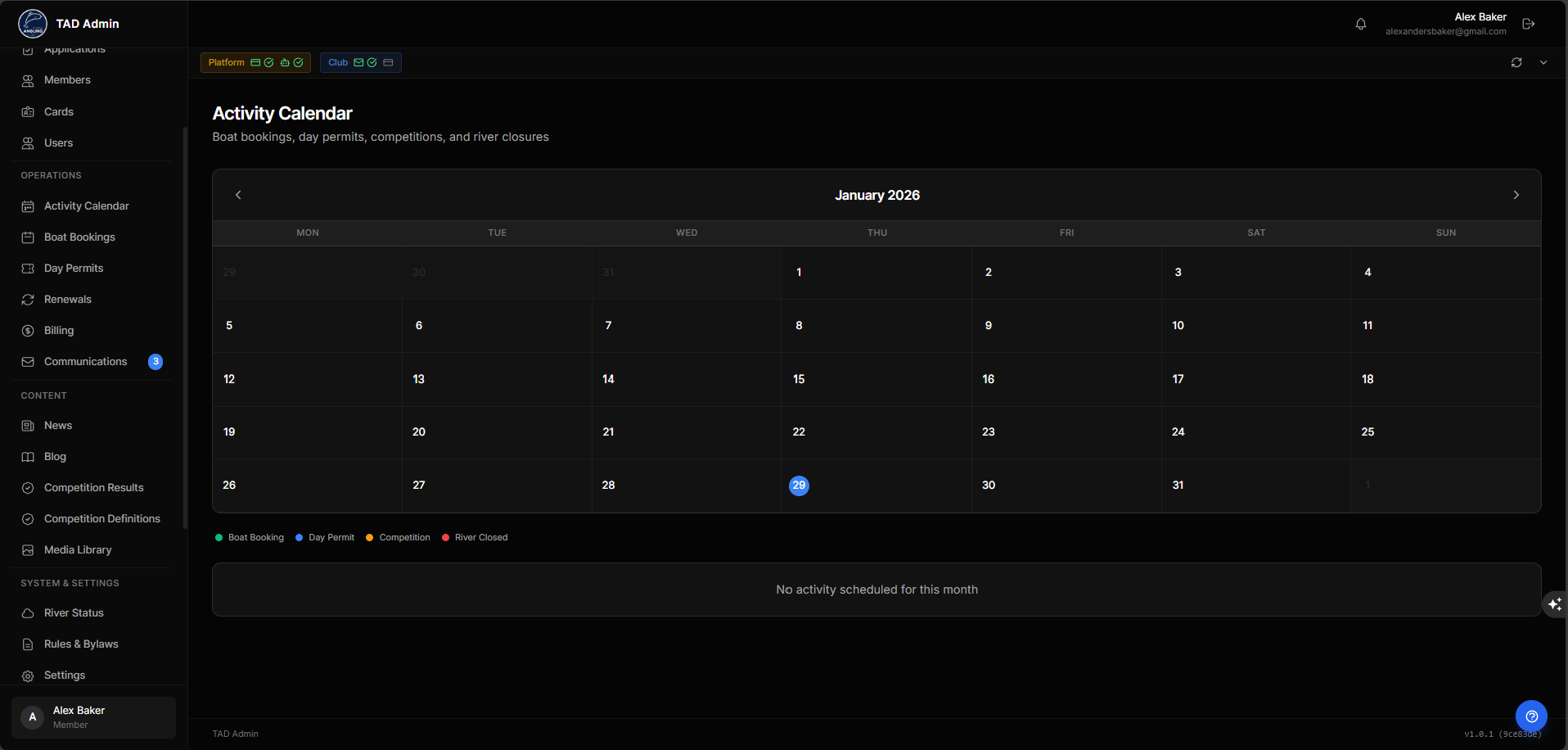
Task: Open the AI sparkle assistant button
Action: pos(1554,604)
